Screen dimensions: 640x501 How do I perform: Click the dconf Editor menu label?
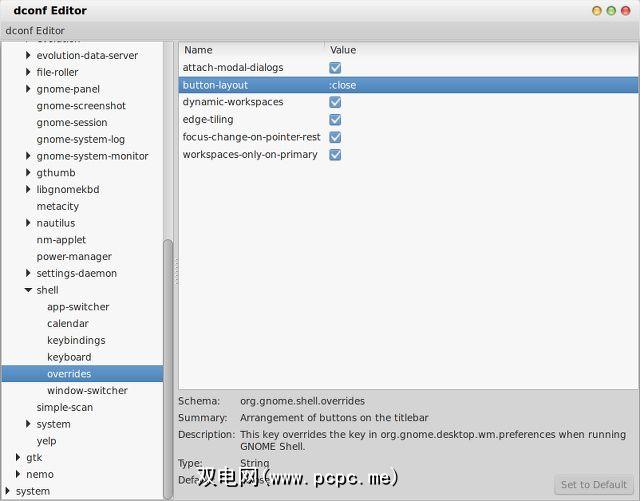point(35,31)
